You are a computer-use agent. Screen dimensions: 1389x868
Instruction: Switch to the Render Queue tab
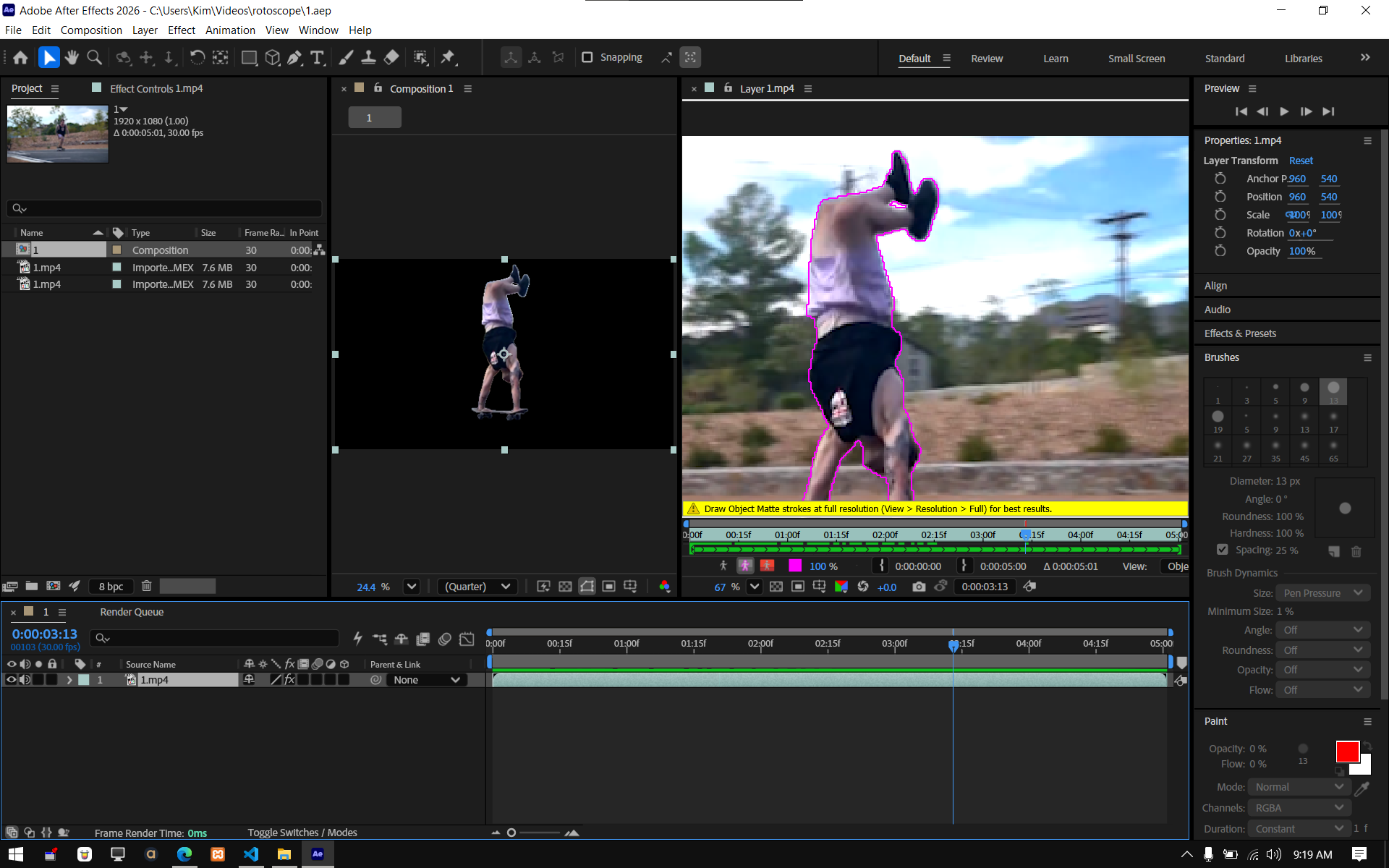pyautogui.click(x=132, y=612)
